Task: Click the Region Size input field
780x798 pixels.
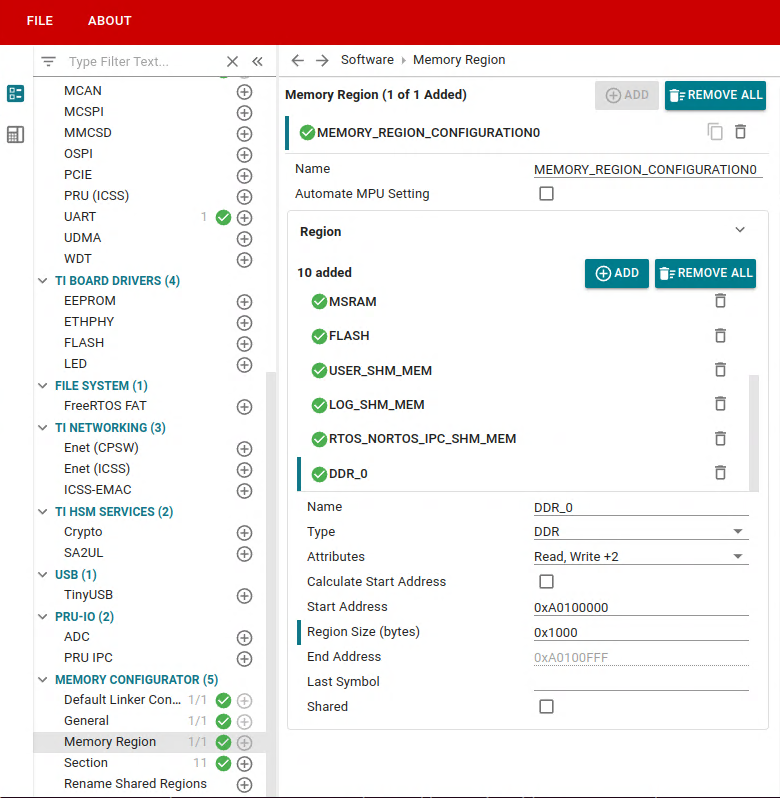Action: [x=640, y=632]
